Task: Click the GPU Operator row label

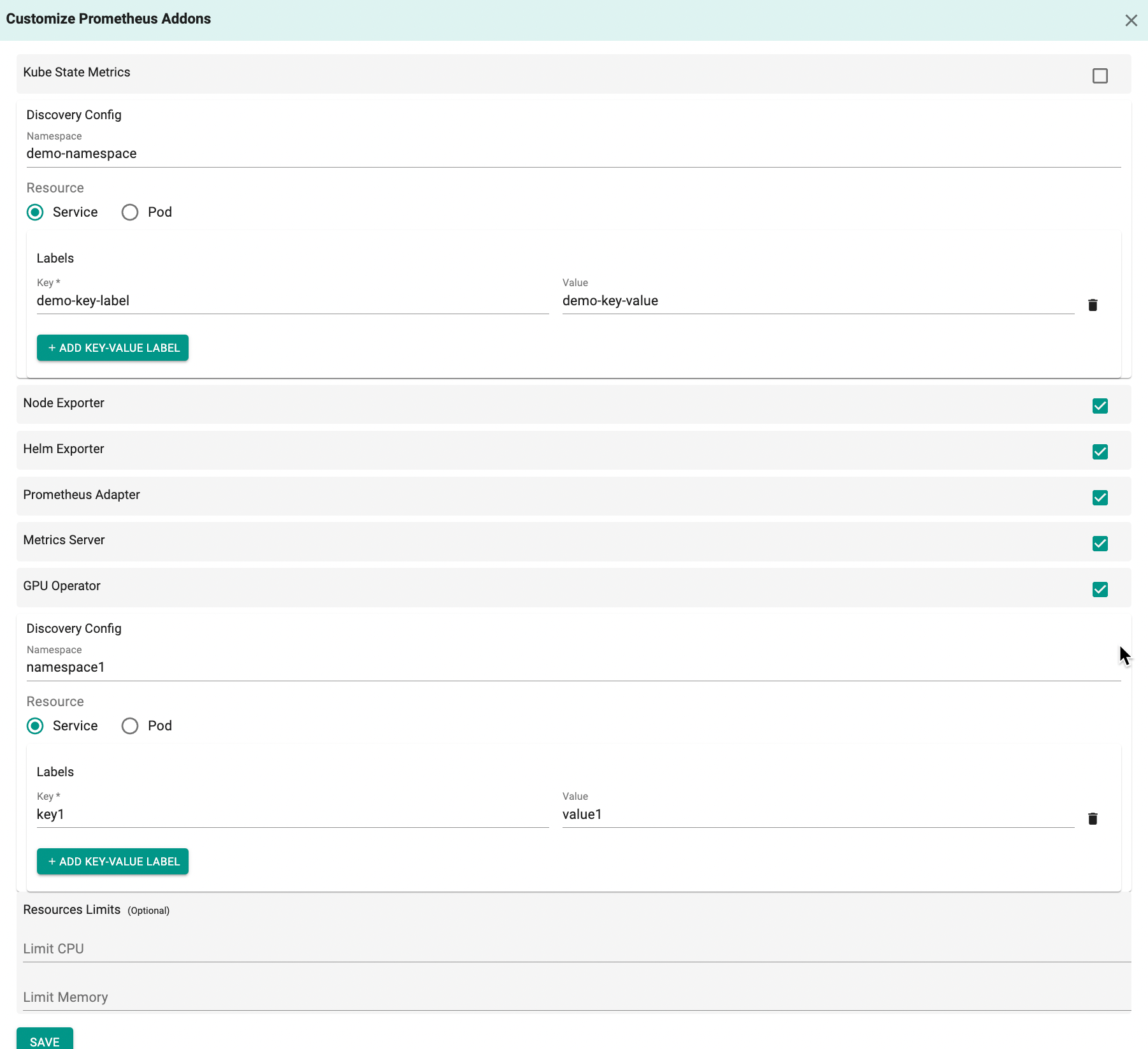Action: click(62, 586)
